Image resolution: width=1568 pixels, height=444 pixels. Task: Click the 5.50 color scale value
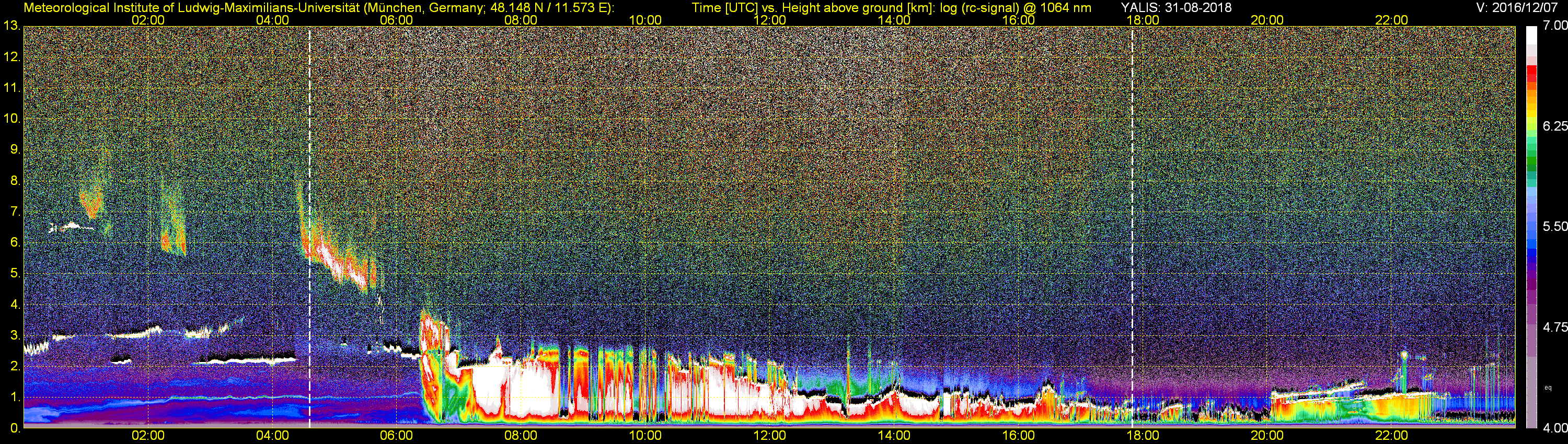click(1554, 226)
